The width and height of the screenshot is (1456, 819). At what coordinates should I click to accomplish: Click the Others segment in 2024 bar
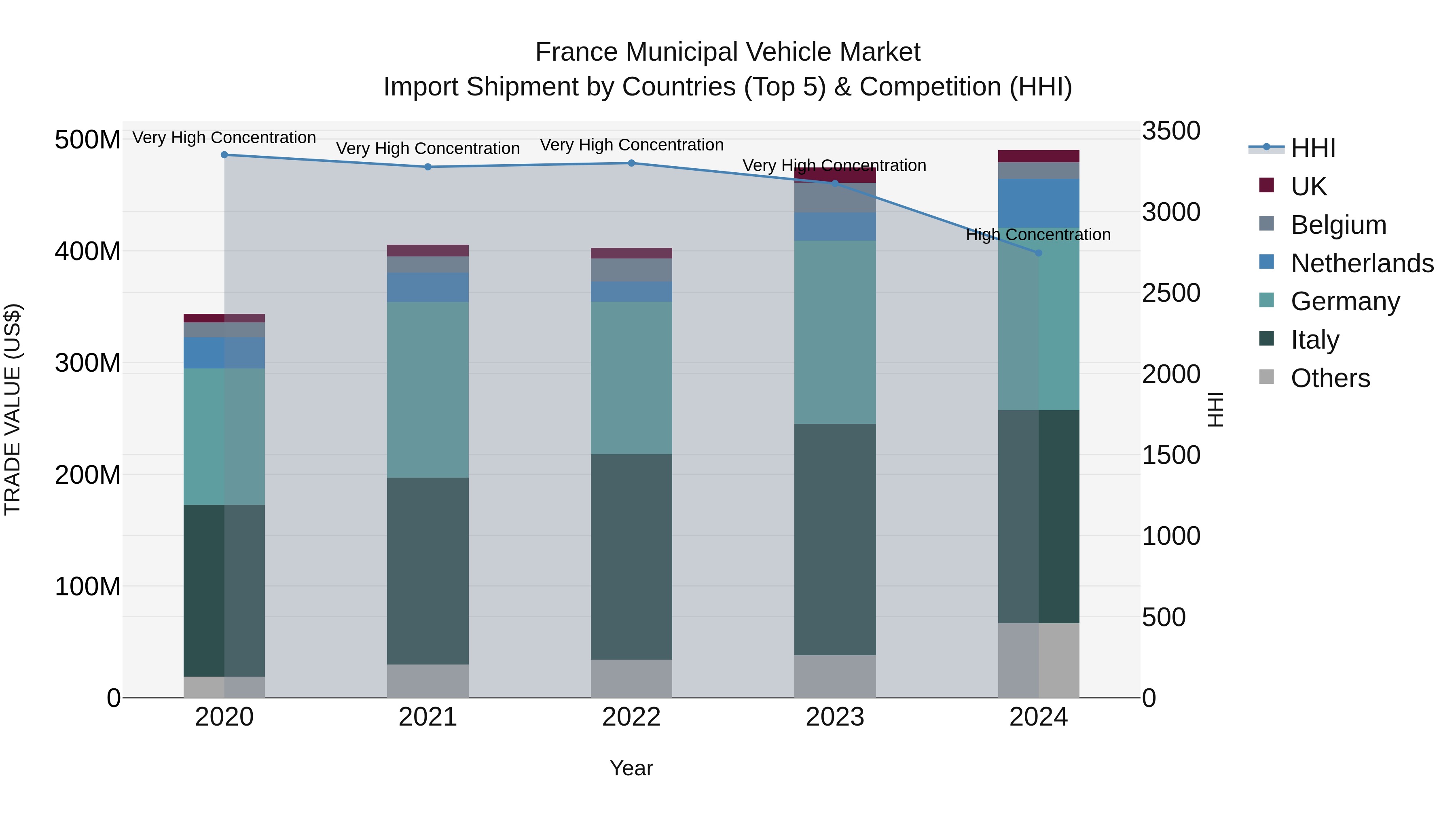(x=1038, y=660)
